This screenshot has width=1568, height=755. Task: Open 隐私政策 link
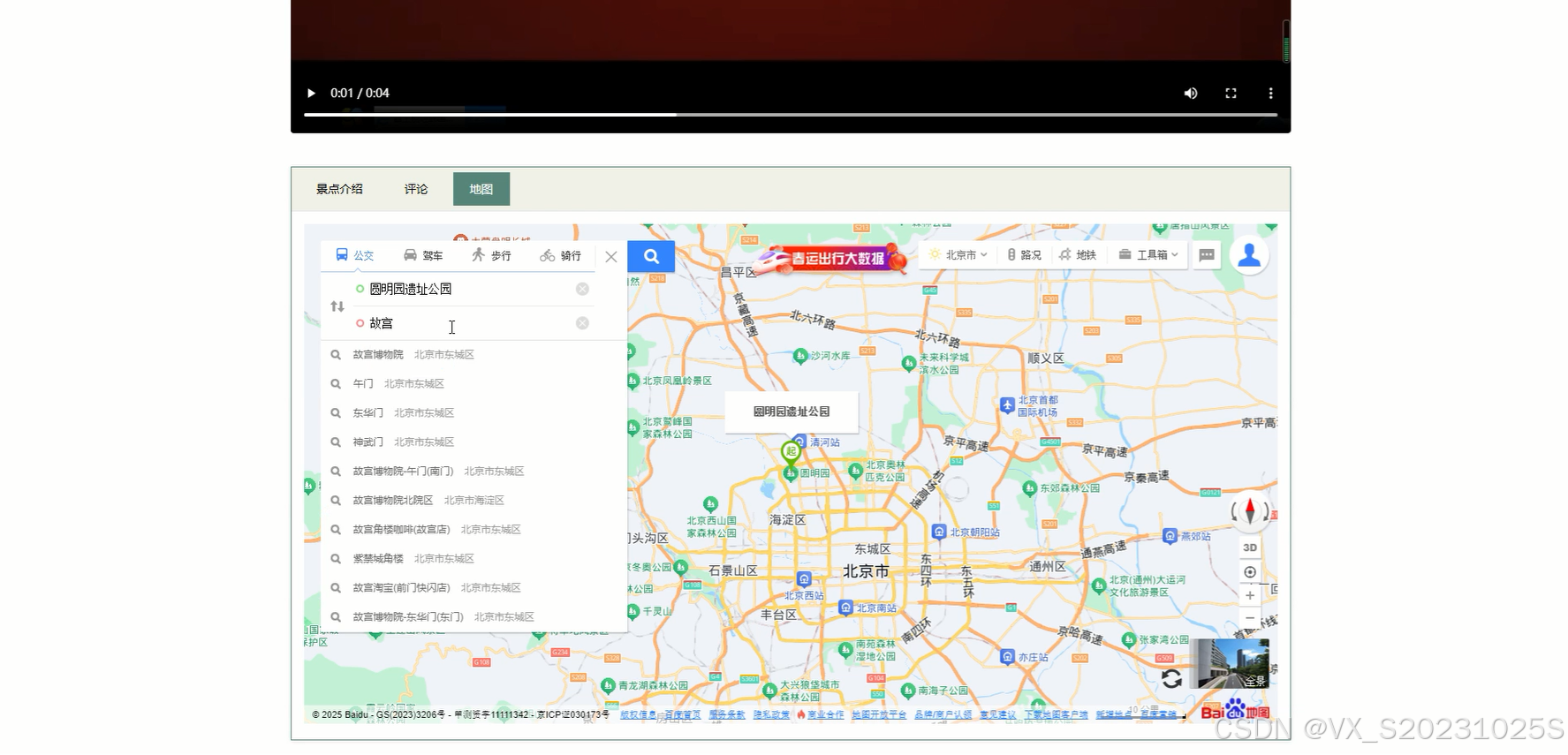coord(771,714)
